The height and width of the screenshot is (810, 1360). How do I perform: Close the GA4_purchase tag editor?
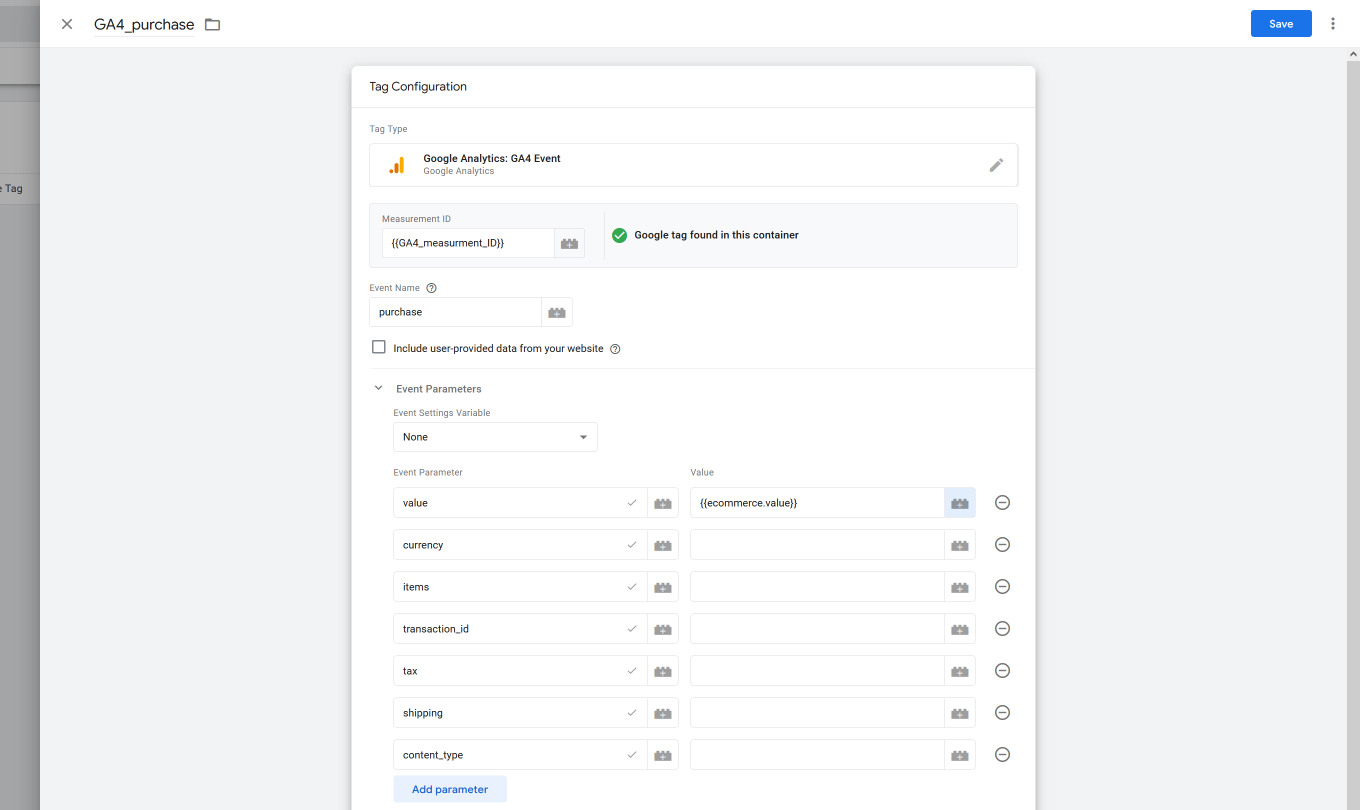[67, 24]
